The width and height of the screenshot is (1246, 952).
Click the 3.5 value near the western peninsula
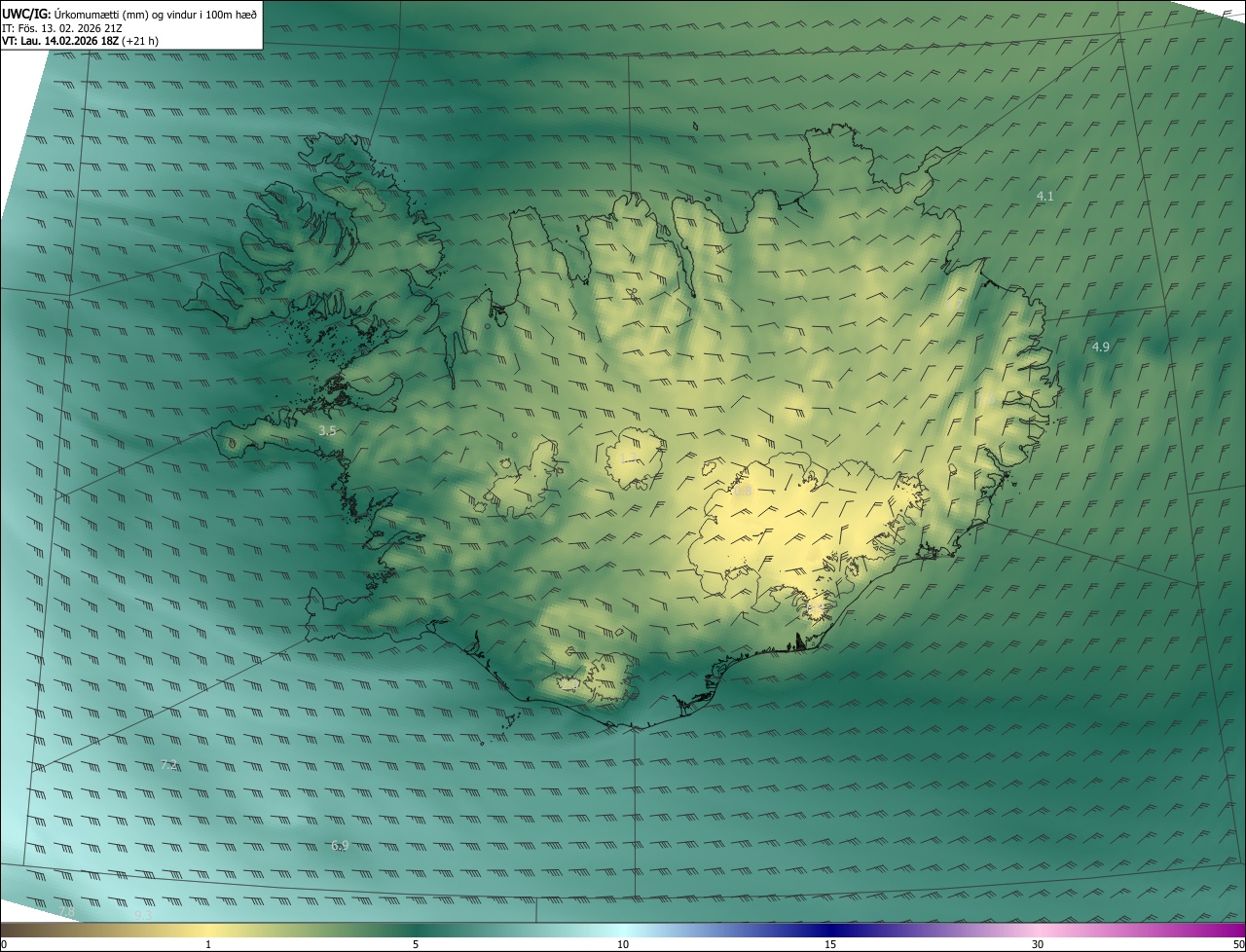pyautogui.click(x=327, y=430)
